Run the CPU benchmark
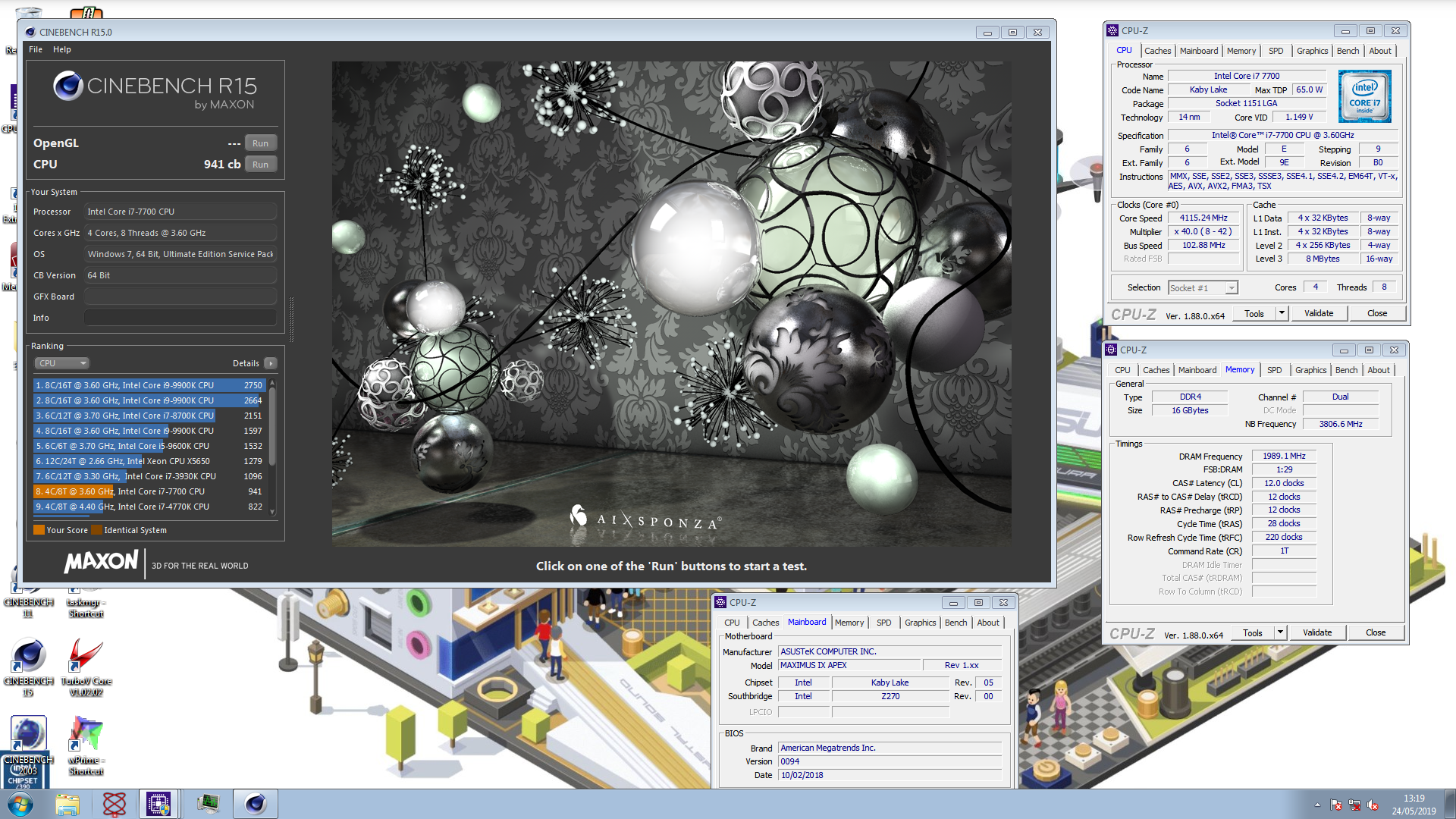Image resolution: width=1456 pixels, height=819 pixels. (261, 165)
